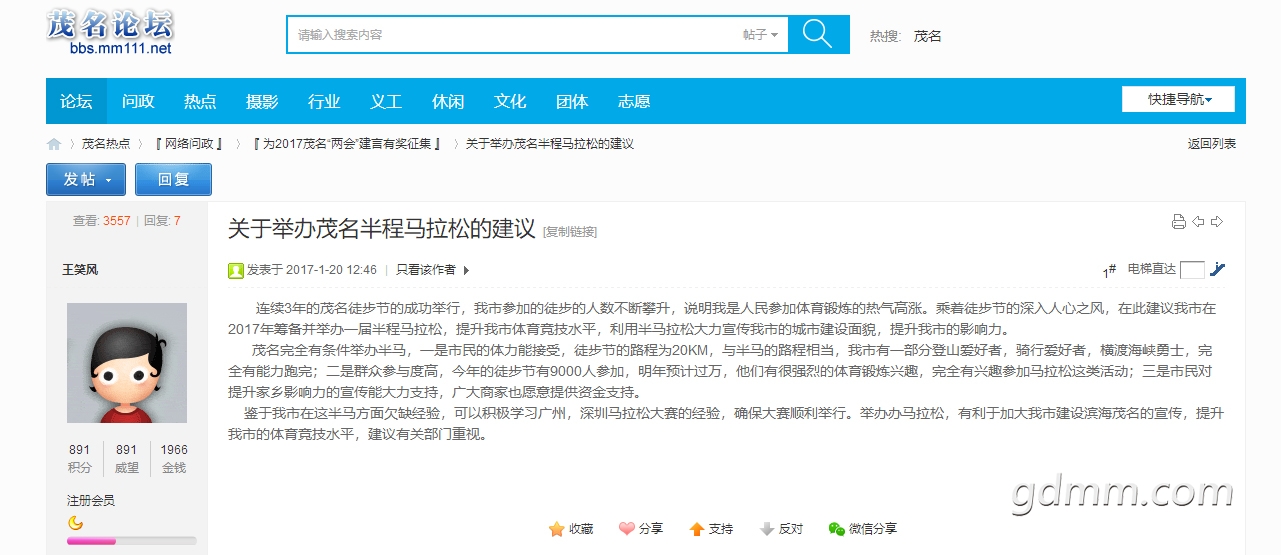1281x555 pixels.
Task: Click 为2017茂名"两会"建言有奖征集 breadcrumb
Action: tap(347, 144)
